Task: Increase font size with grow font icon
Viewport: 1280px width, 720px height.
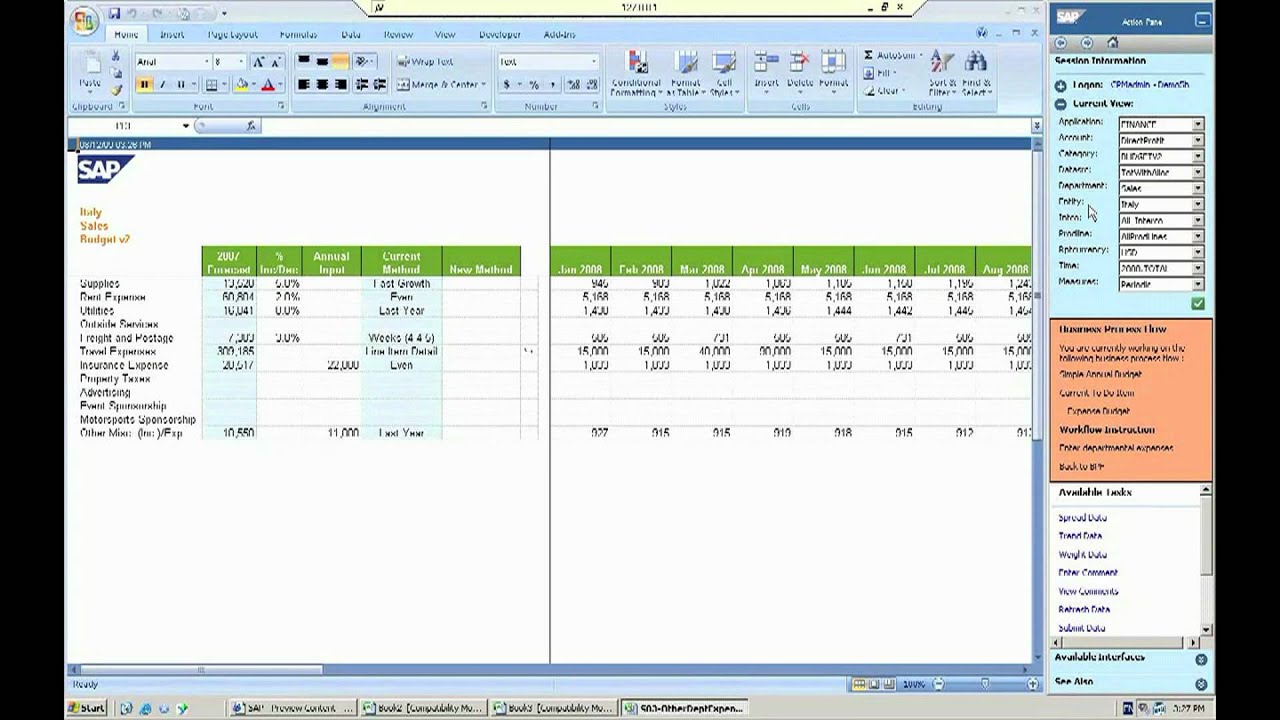Action: pyautogui.click(x=258, y=62)
